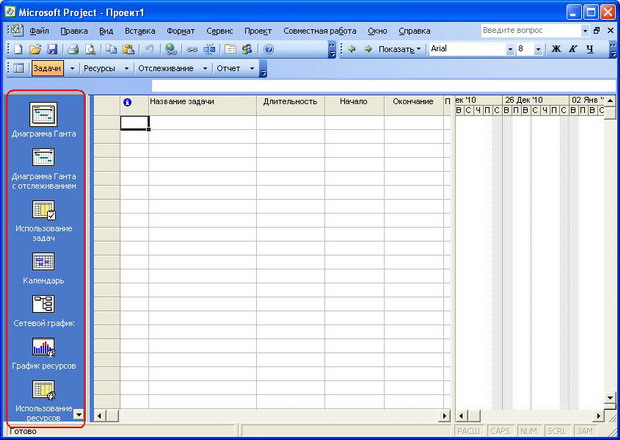The width and height of the screenshot is (620, 440).
Task: Toggle underline Ч formatting
Action: (590, 49)
